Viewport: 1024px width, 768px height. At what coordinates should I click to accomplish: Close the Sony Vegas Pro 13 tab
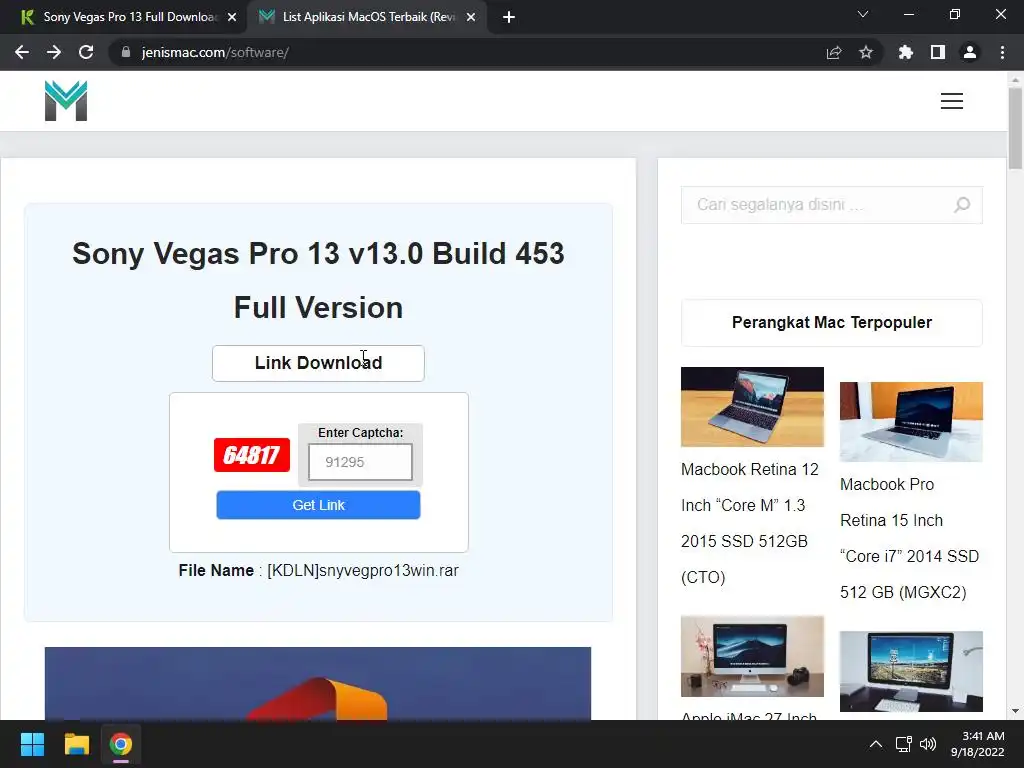click(232, 17)
